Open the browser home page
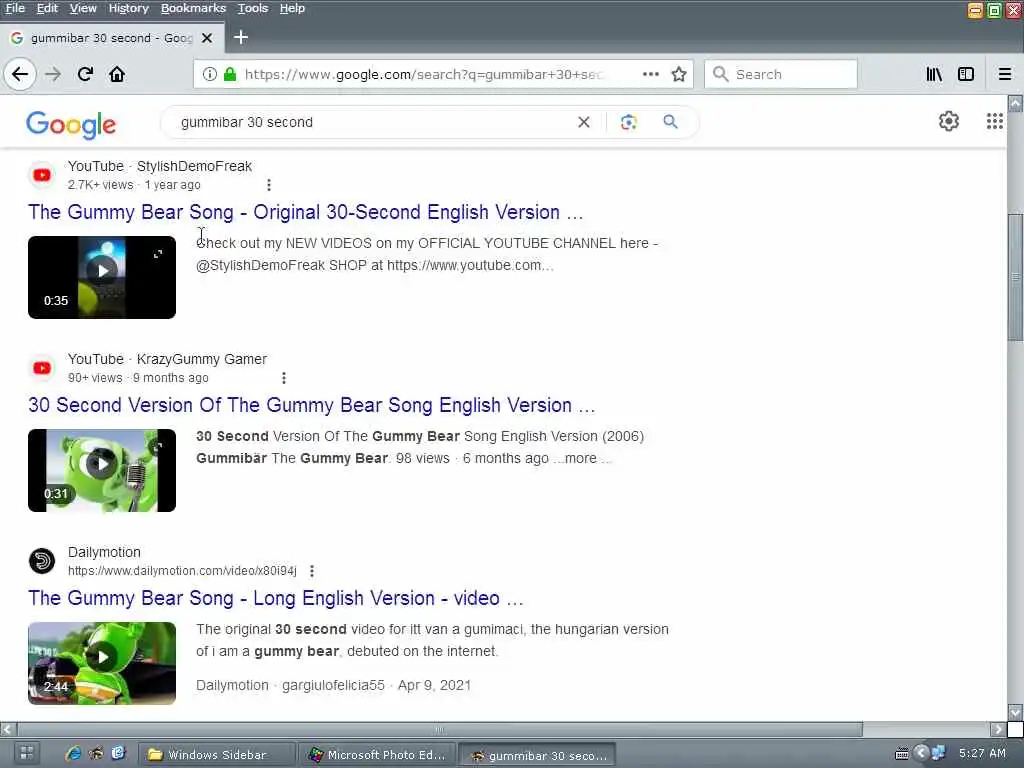Image resolution: width=1024 pixels, height=768 pixels. tap(117, 74)
